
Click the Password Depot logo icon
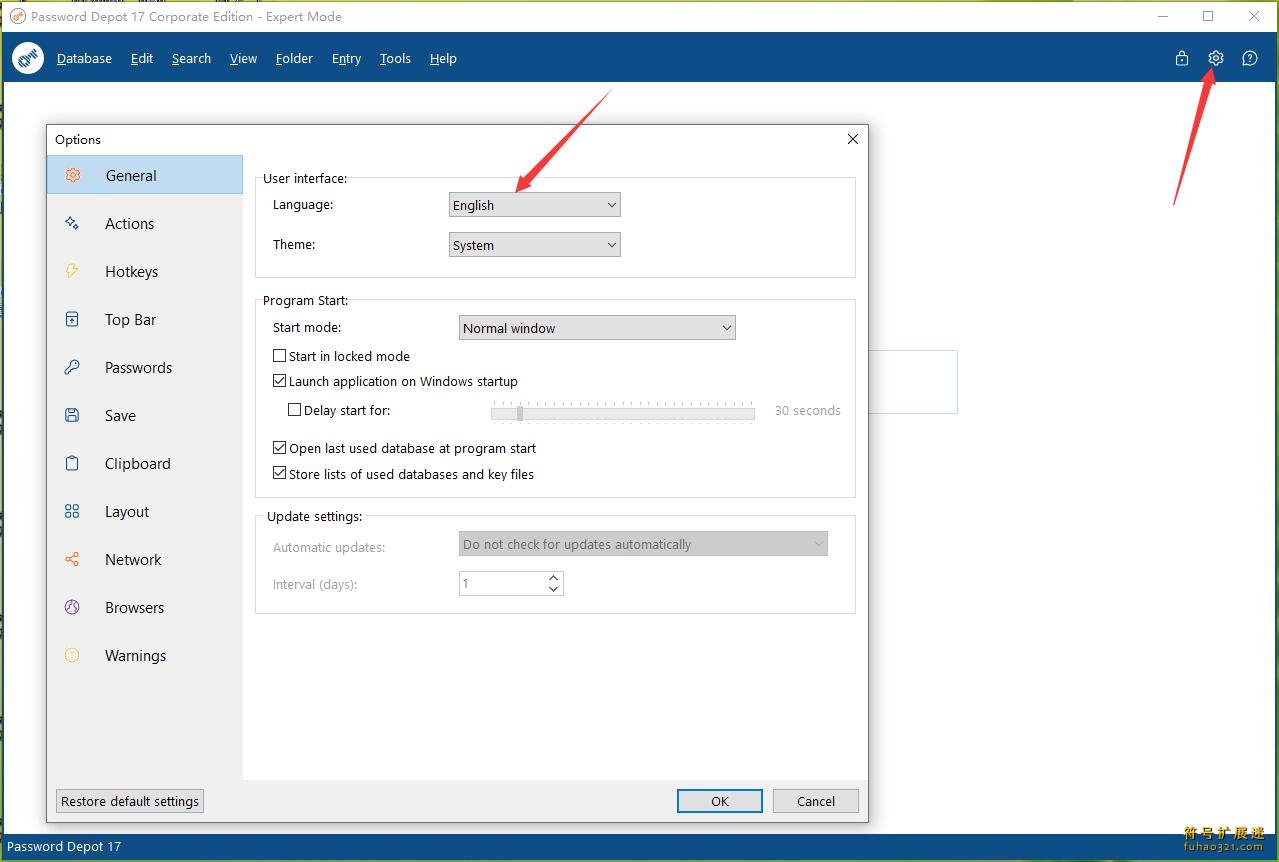tap(28, 58)
